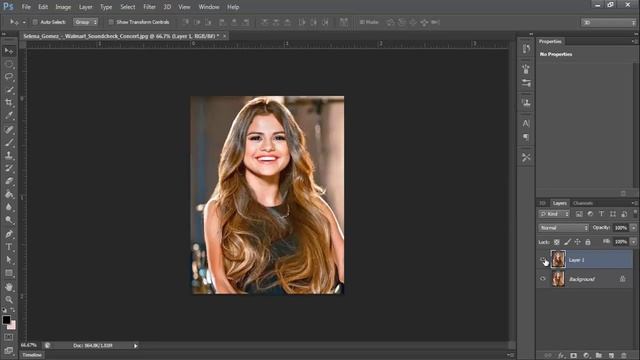This screenshot has height=360, width=640.
Task: Select the Eyedropper tool
Action: coord(9,116)
